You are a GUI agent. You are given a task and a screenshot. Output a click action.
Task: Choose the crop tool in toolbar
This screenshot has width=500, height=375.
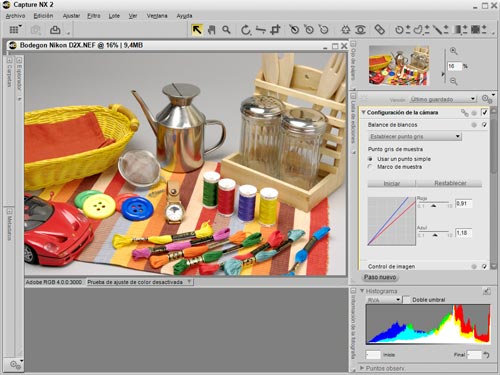pos(275,30)
